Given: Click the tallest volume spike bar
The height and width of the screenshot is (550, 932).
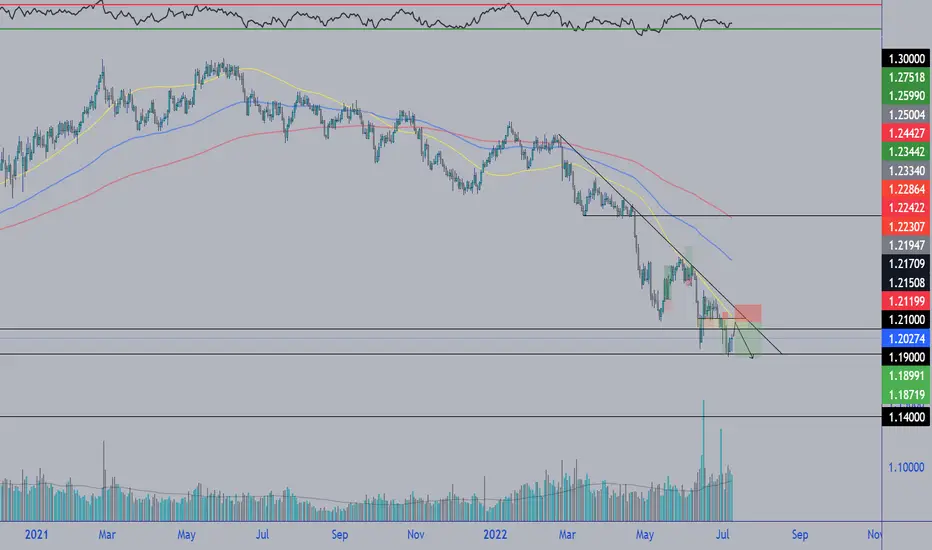Looking at the screenshot, I should [x=704, y=461].
